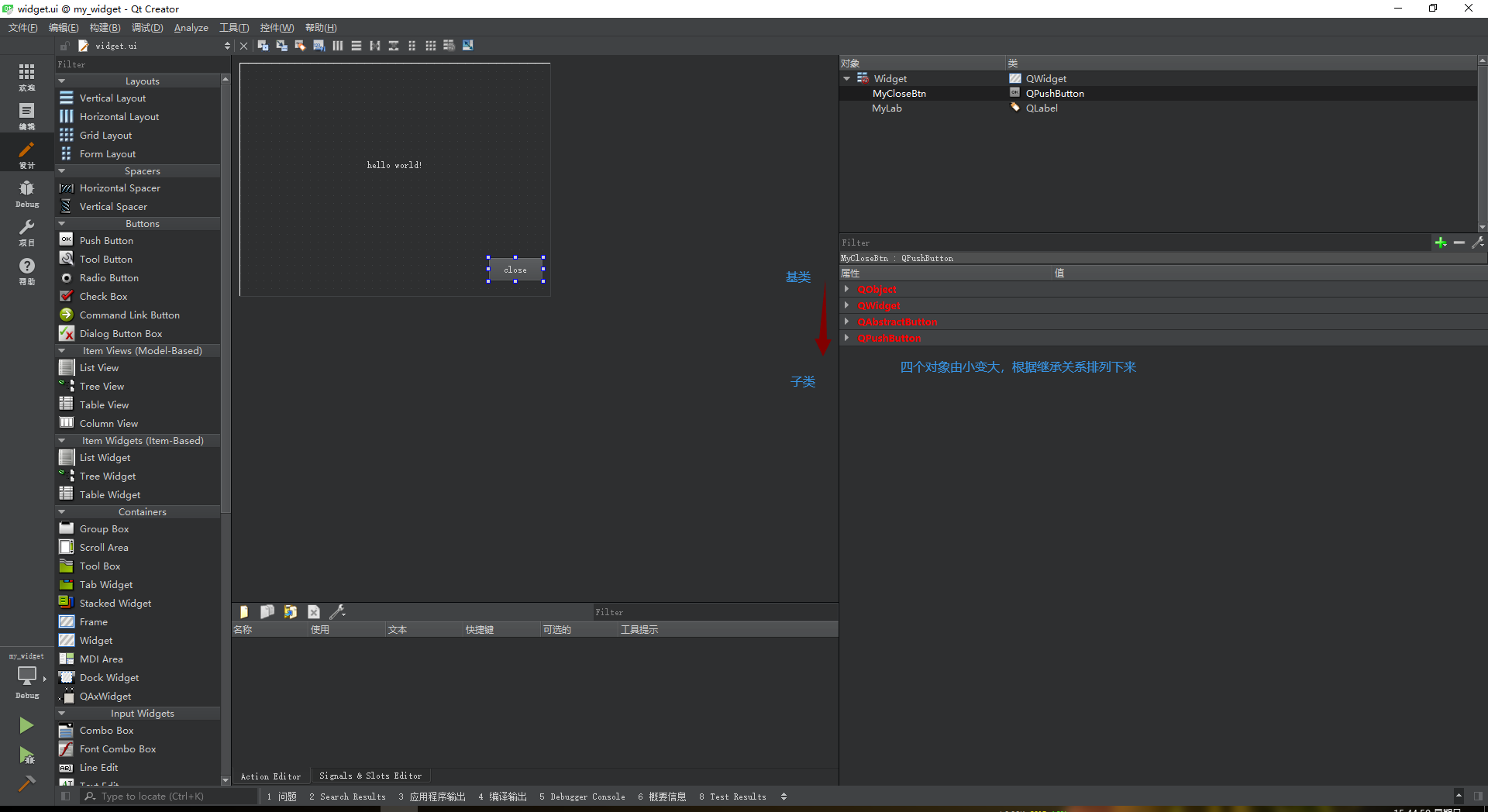
Task: Click Edit Tab Order toolbar icon
Action: [x=319, y=46]
